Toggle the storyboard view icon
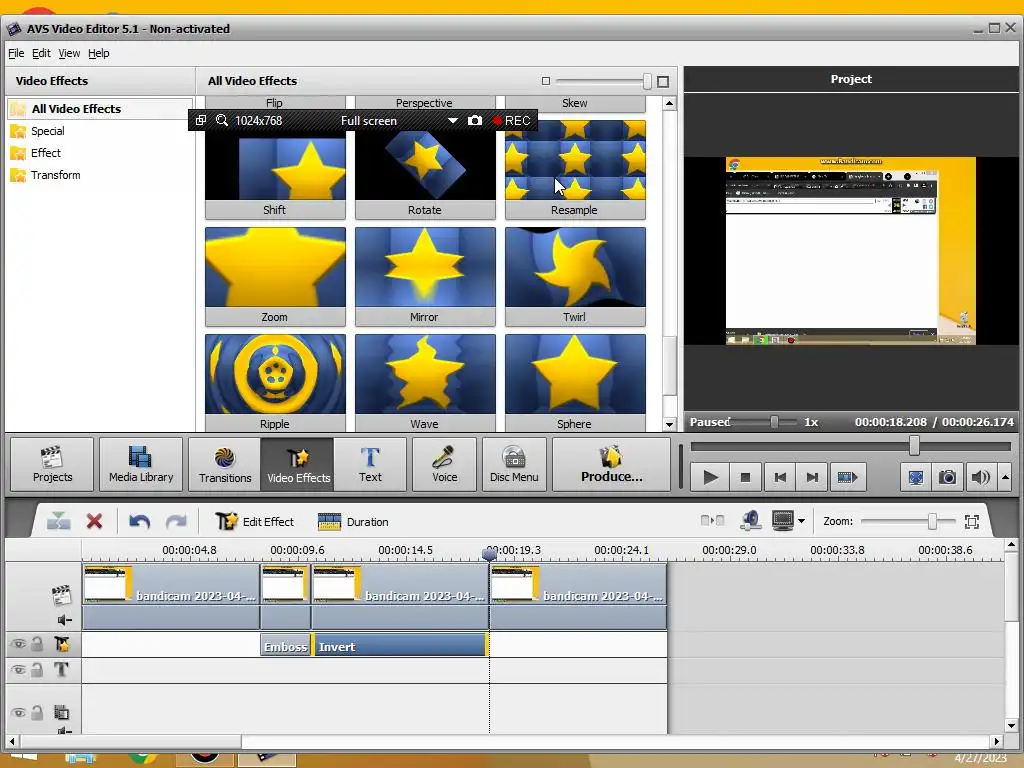 click(712, 520)
